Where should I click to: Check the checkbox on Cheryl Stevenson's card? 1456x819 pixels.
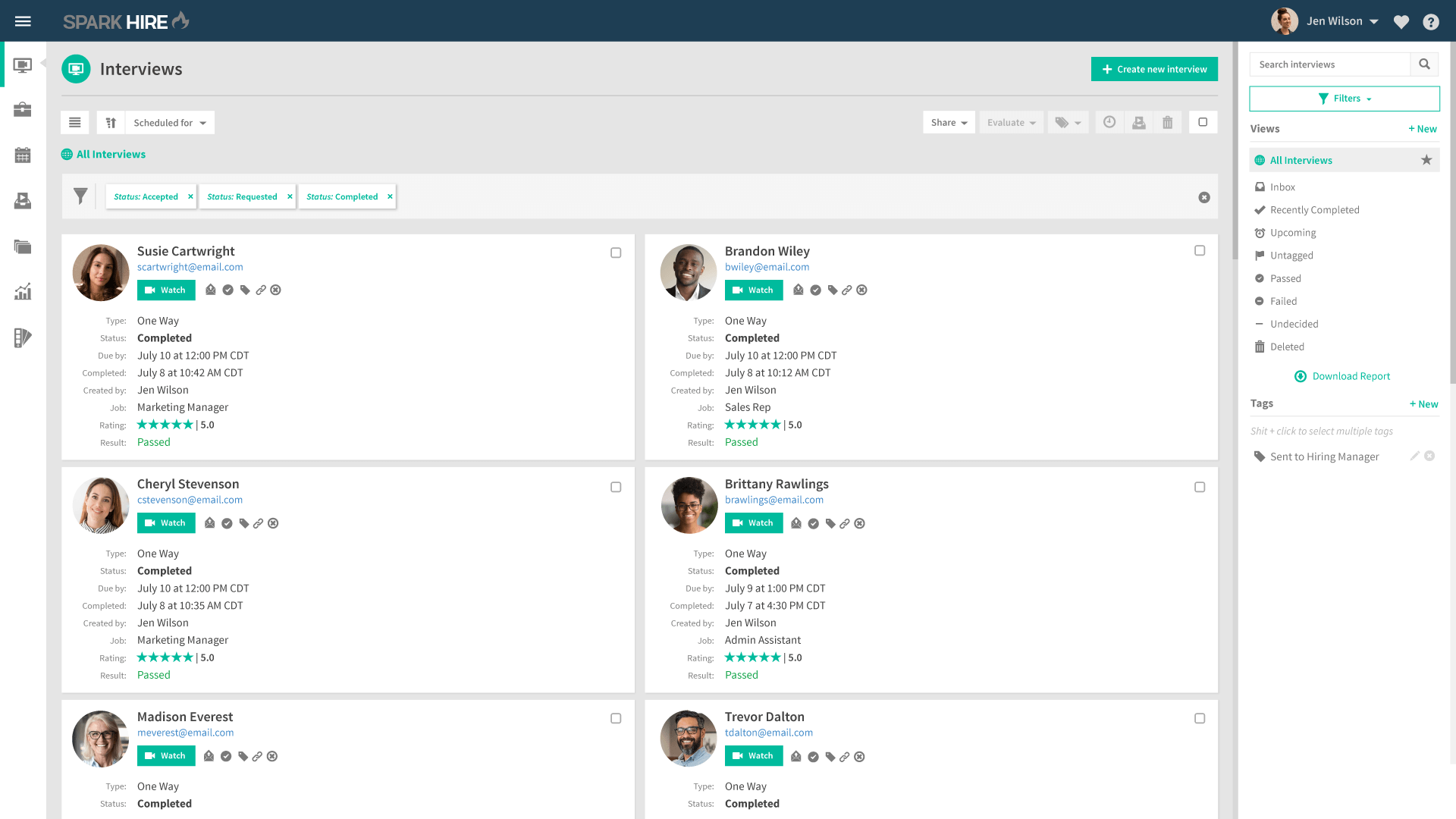[x=616, y=487]
